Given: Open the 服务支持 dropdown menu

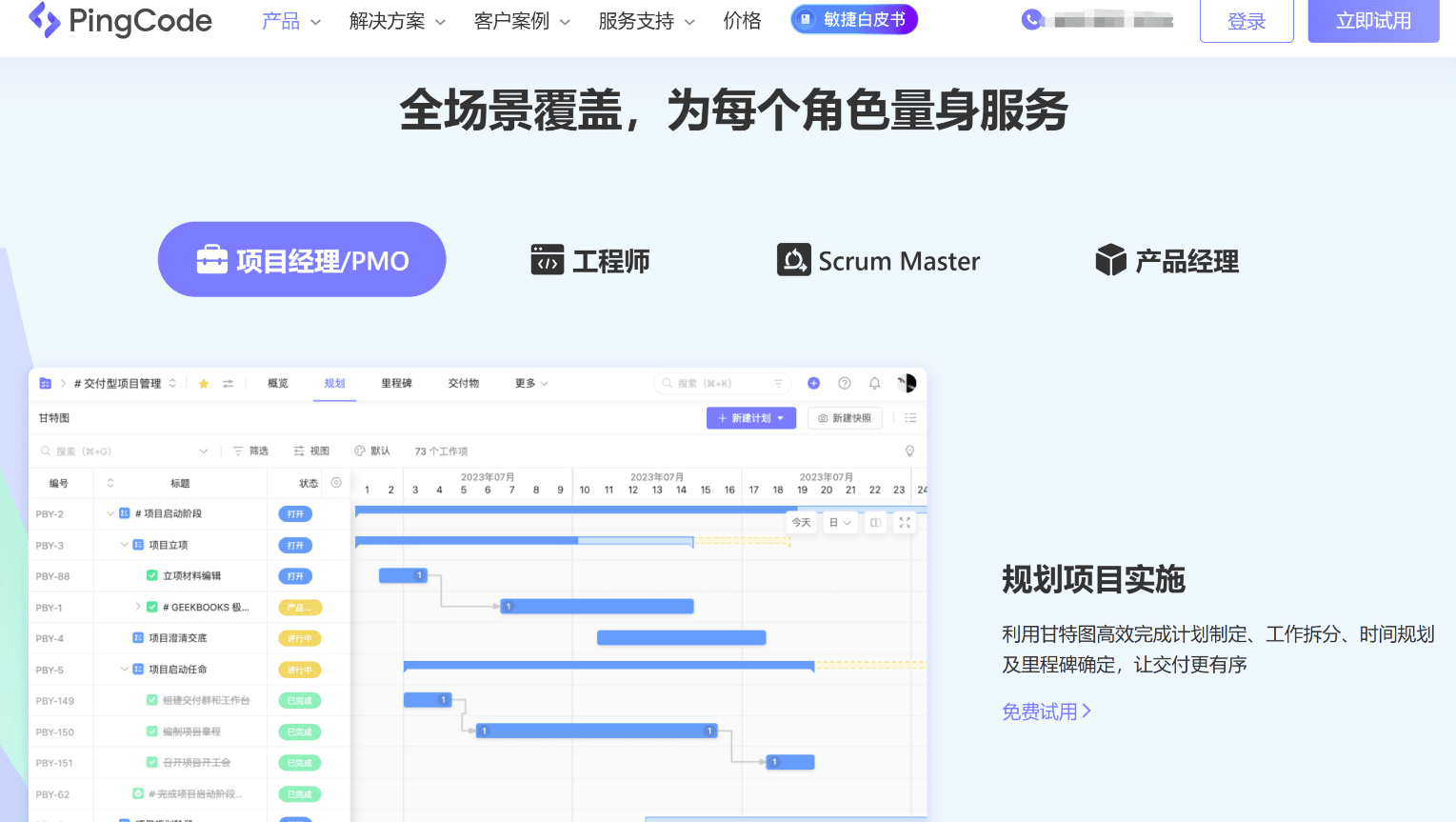Looking at the screenshot, I should [x=647, y=21].
